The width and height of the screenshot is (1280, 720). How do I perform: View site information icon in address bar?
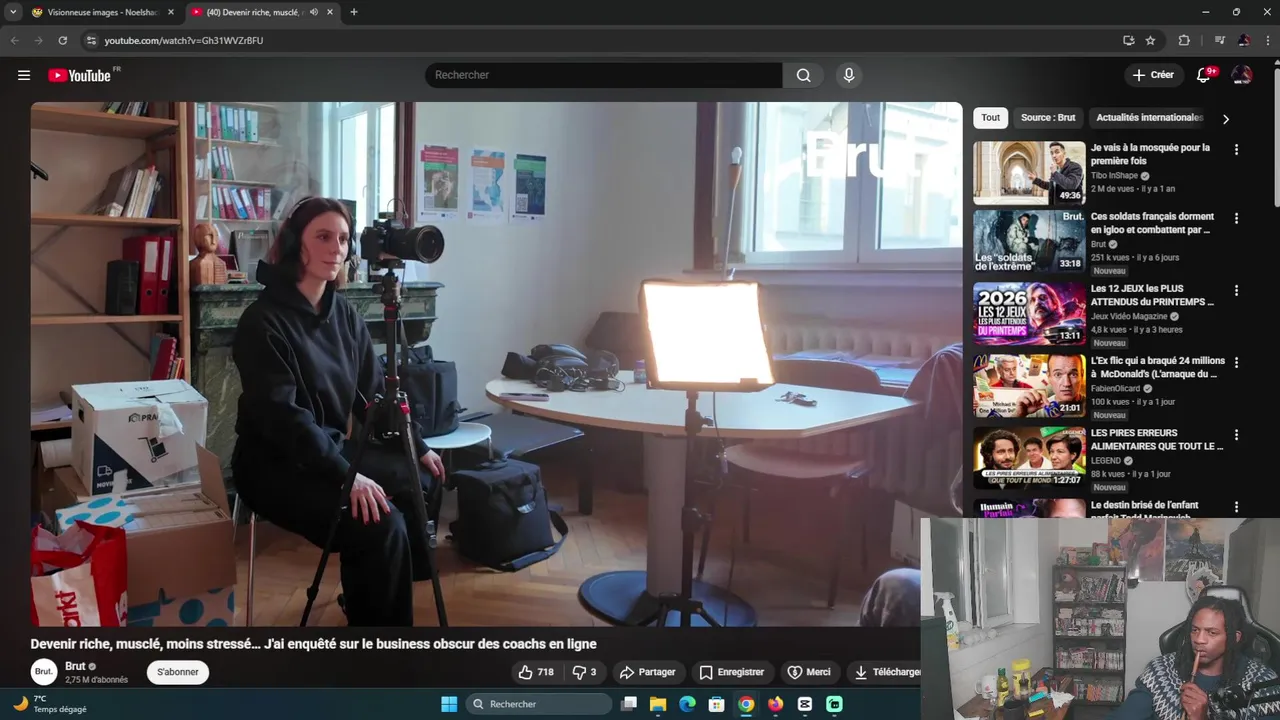point(91,40)
